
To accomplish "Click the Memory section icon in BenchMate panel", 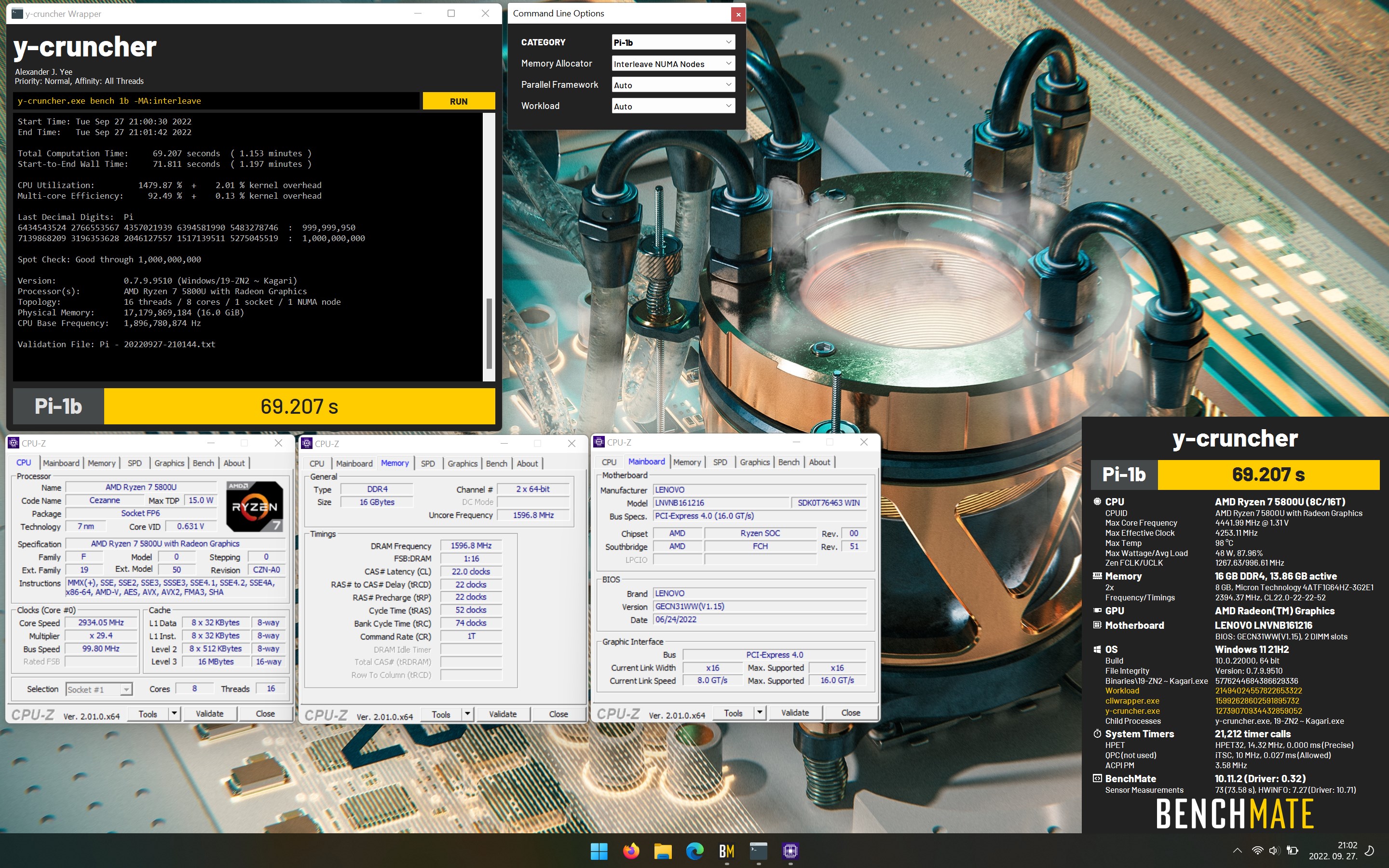I will click(x=1097, y=576).
